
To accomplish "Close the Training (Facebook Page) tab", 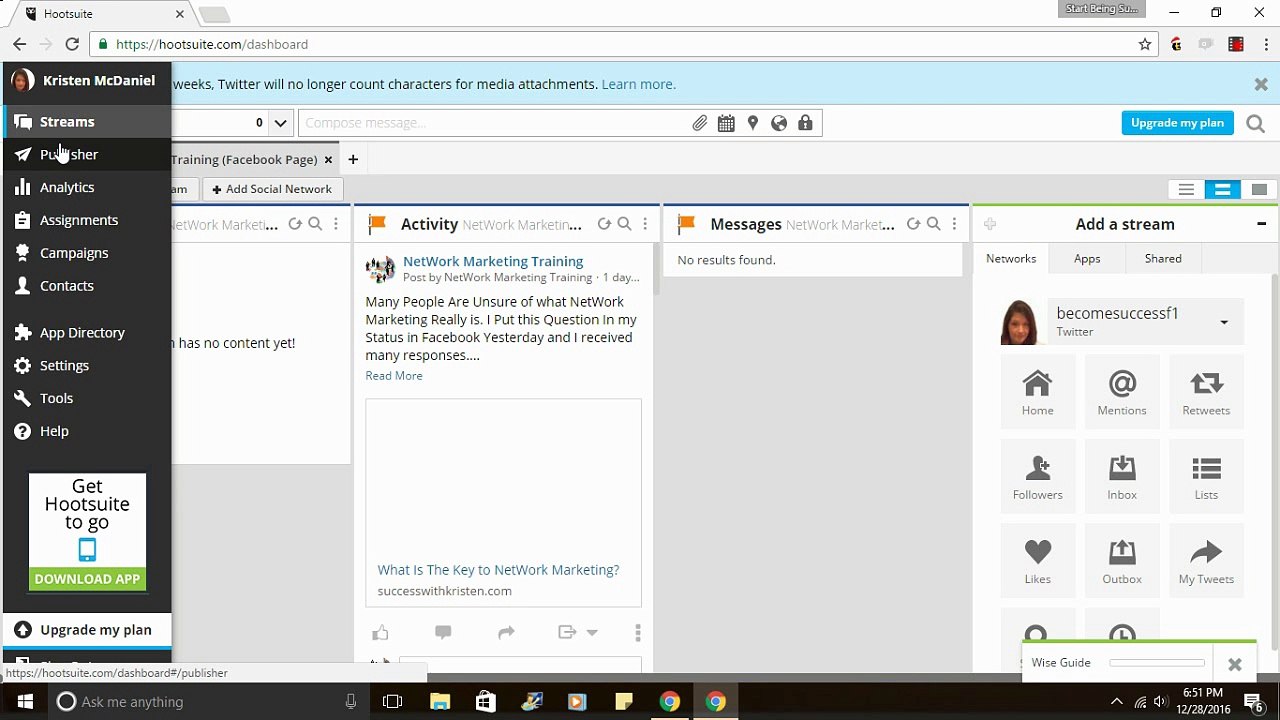I will pos(328,160).
